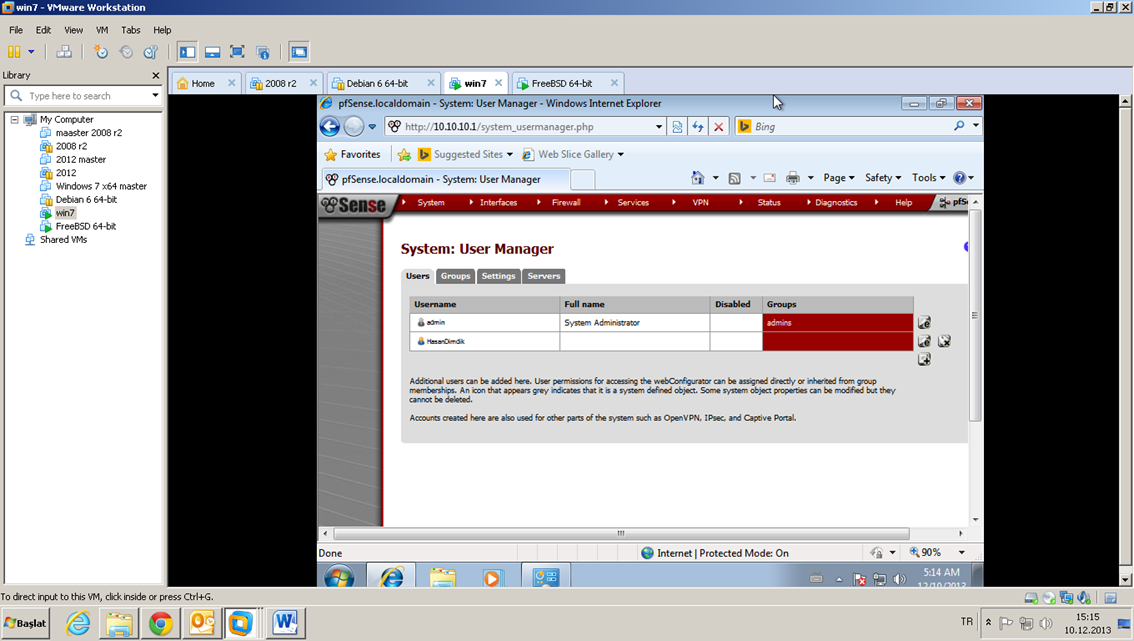Switch to the Debian 6 64-bit tab
The height and width of the screenshot is (641, 1134).
tap(377, 83)
